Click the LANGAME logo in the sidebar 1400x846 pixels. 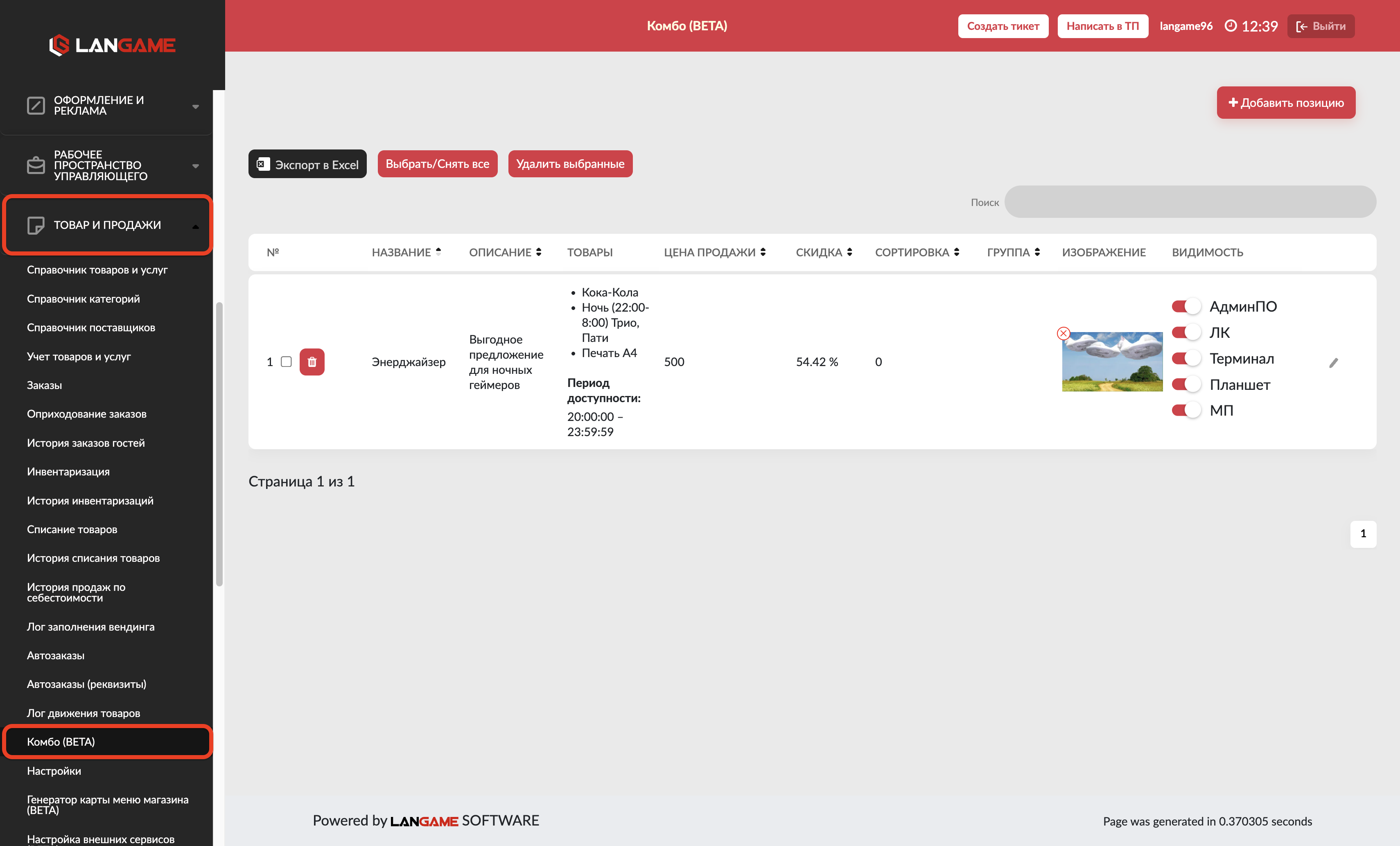click(x=113, y=45)
